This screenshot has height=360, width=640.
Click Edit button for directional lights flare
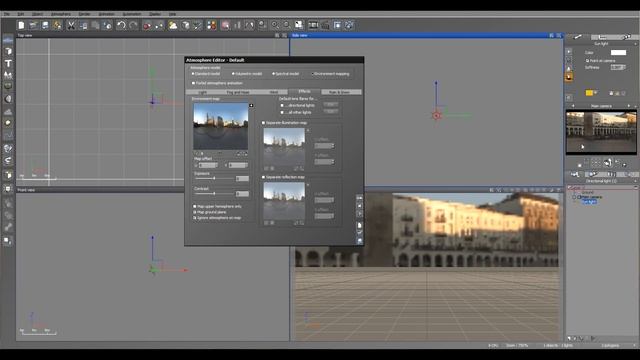331,105
